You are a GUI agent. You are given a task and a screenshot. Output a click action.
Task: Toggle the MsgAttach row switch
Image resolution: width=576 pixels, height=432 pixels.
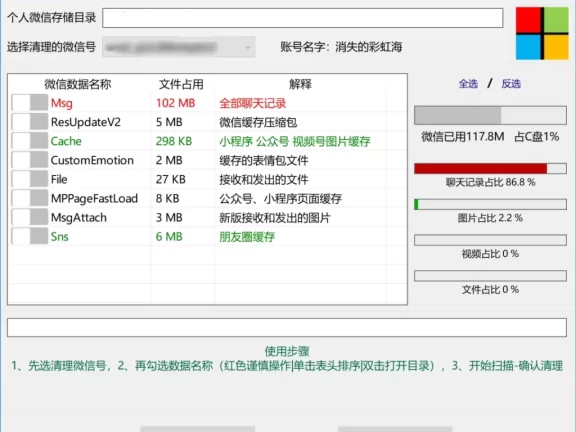[x=30, y=217]
